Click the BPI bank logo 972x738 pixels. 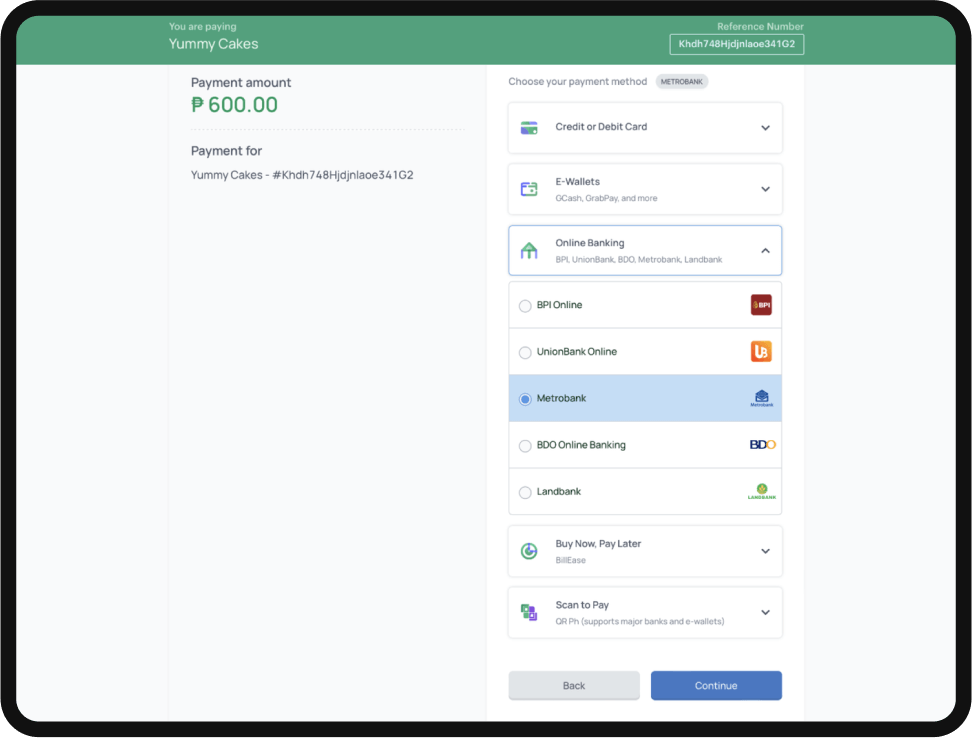[x=761, y=305]
